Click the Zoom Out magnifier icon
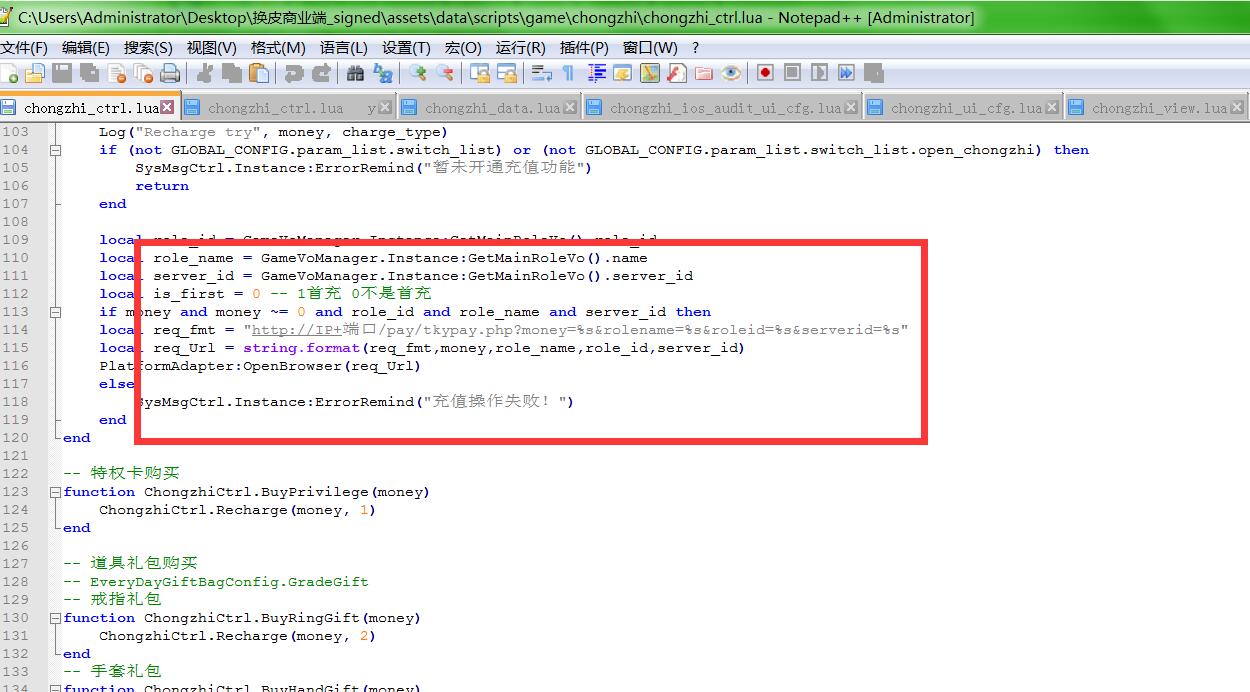The height and width of the screenshot is (692, 1250). 444,73
